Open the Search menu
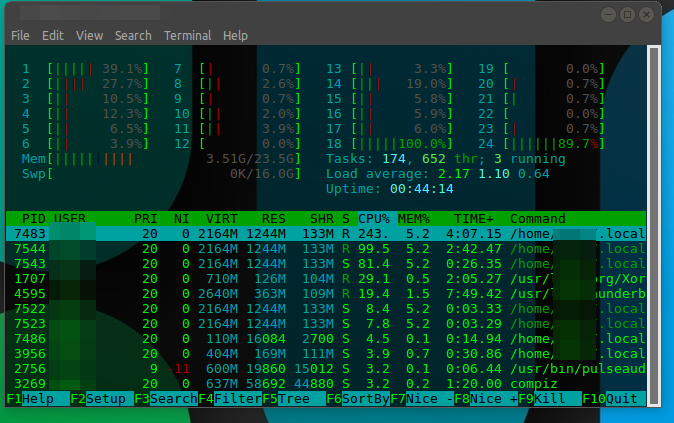This screenshot has width=674, height=423. click(x=133, y=35)
